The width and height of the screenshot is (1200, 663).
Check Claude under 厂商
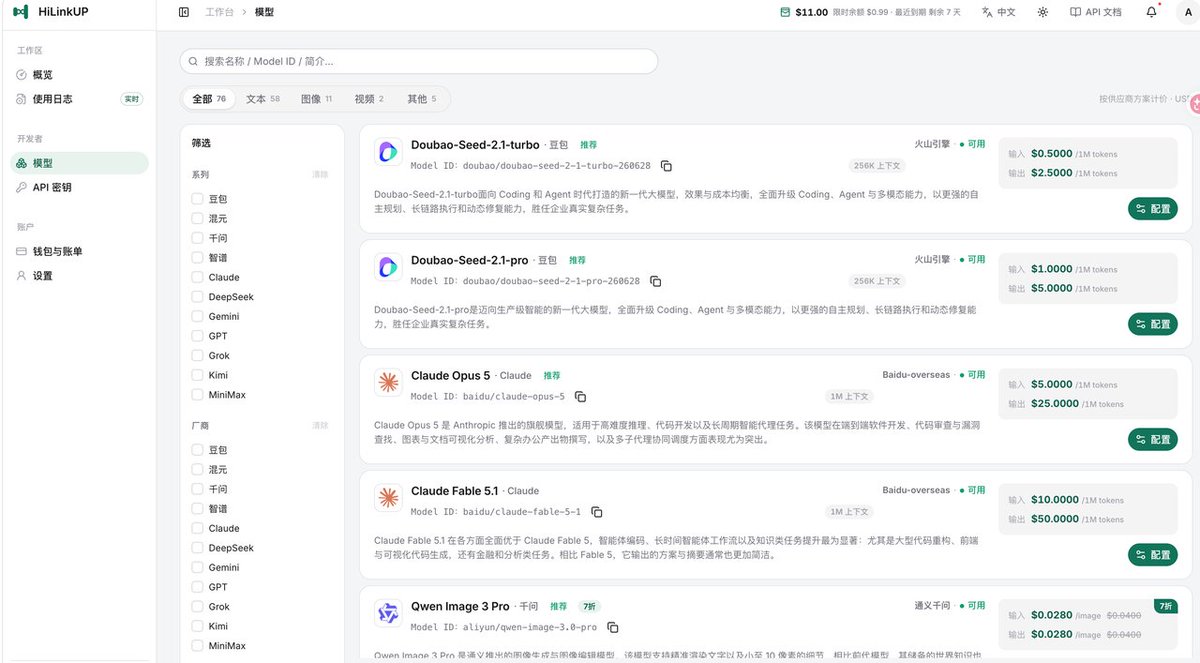(197, 528)
